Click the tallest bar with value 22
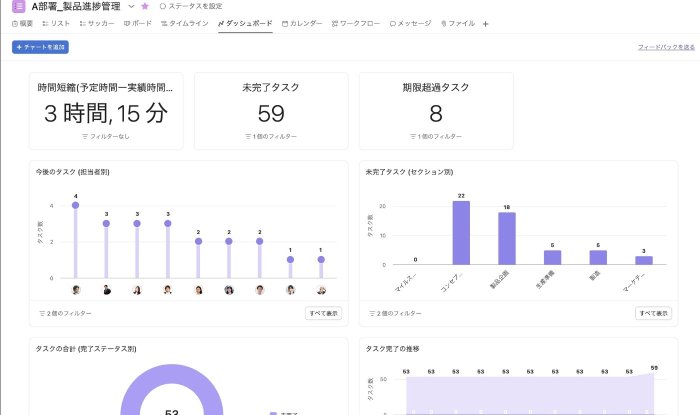700x415 pixels. pyautogui.click(x=461, y=232)
